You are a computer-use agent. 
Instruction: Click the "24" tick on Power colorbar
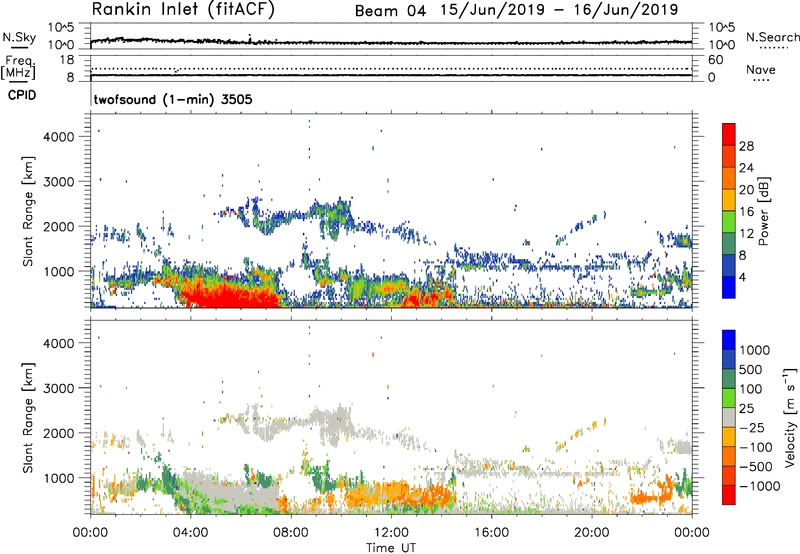(746, 168)
